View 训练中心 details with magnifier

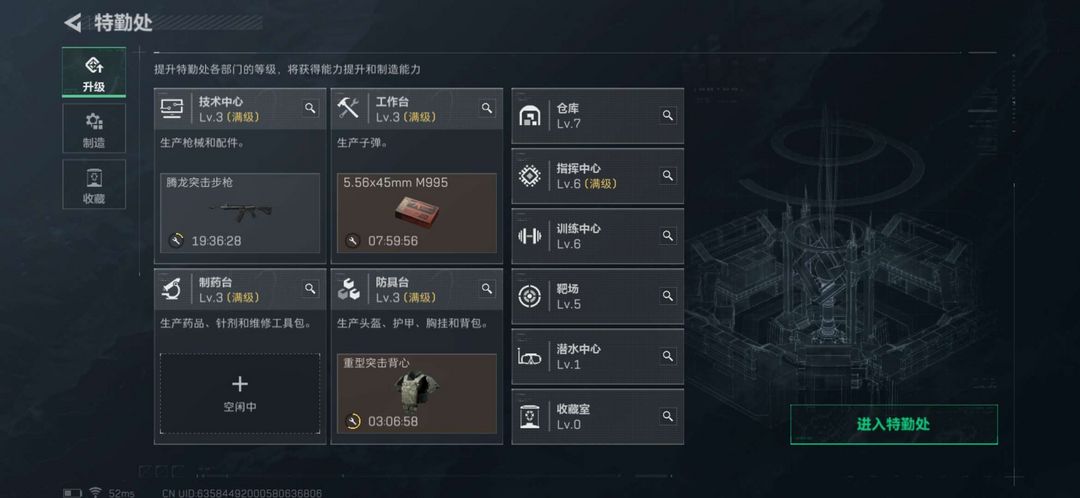667,236
